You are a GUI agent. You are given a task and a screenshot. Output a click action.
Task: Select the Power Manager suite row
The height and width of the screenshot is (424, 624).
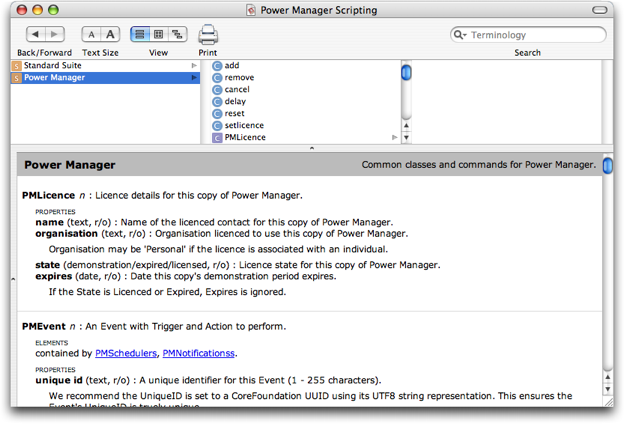(x=105, y=78)
